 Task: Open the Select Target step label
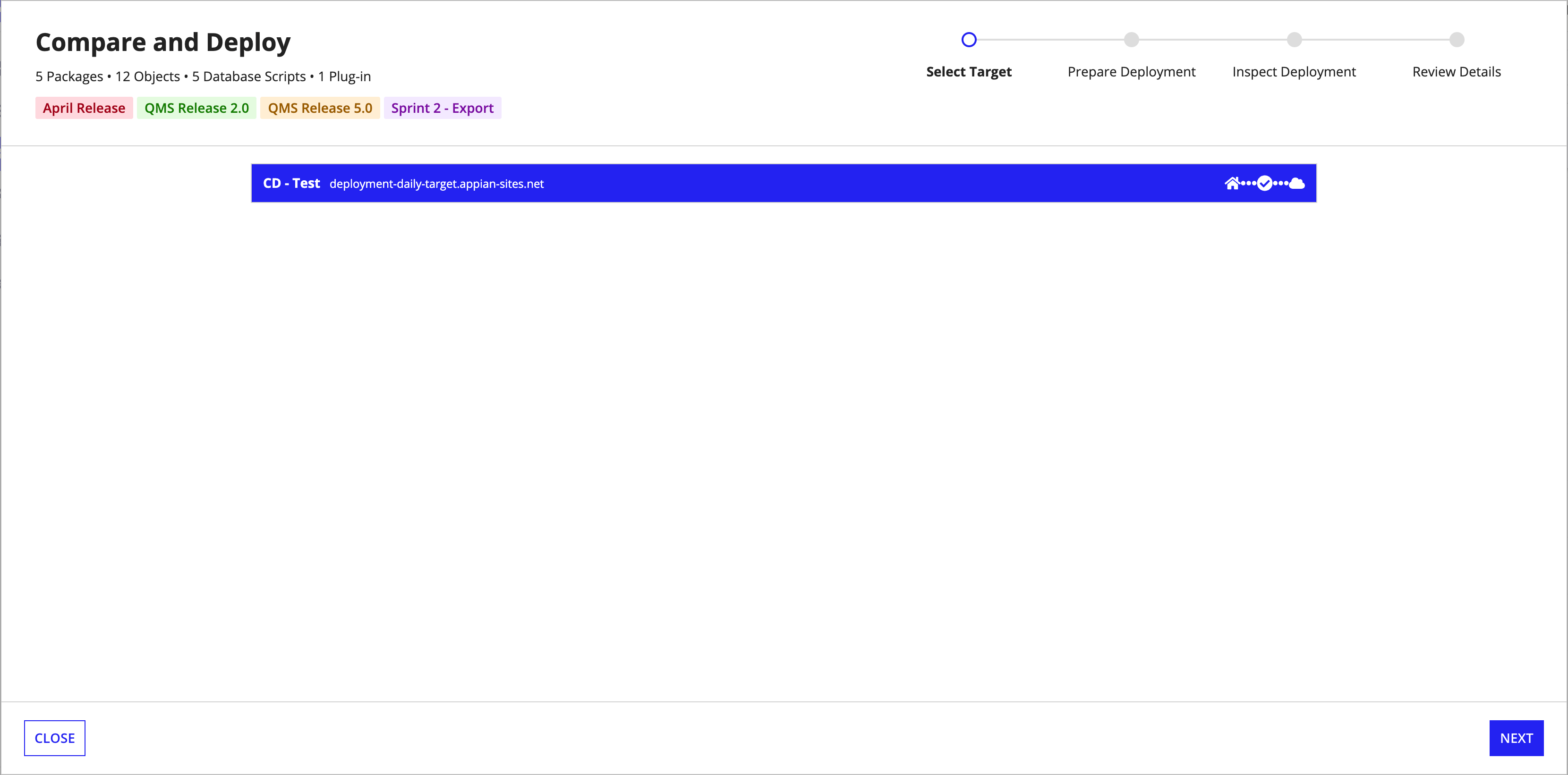tap(969, 72)
